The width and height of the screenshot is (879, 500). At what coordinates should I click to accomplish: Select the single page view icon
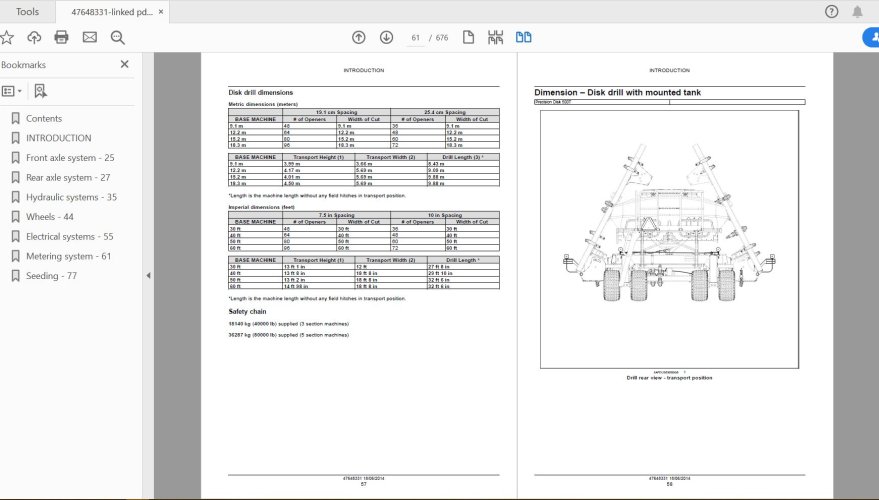[x=469, y=38]
